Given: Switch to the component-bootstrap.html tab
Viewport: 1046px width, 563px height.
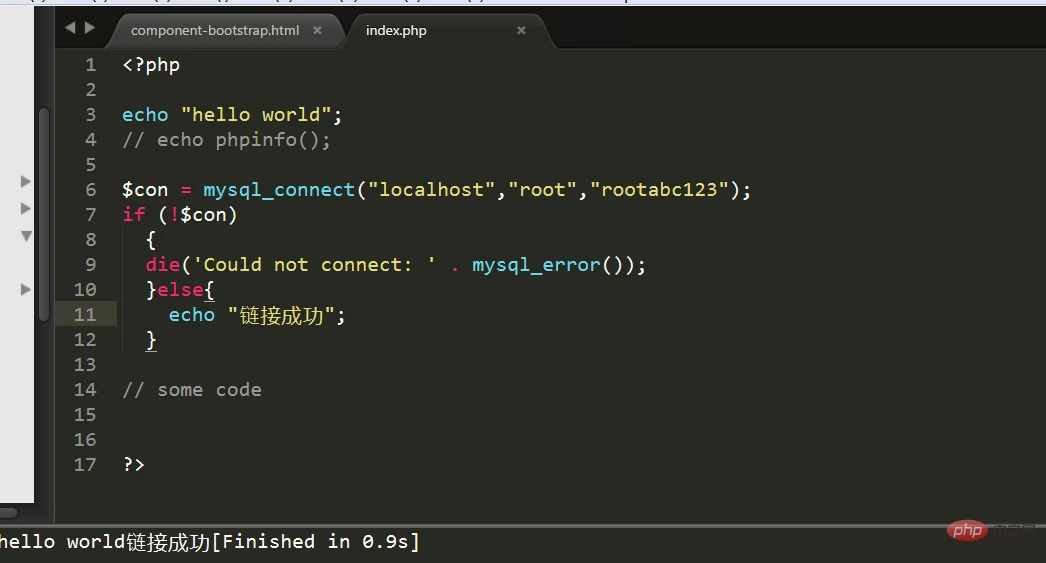Looking at the screenshot, I should pyautogui.click(x=215, y=31).
